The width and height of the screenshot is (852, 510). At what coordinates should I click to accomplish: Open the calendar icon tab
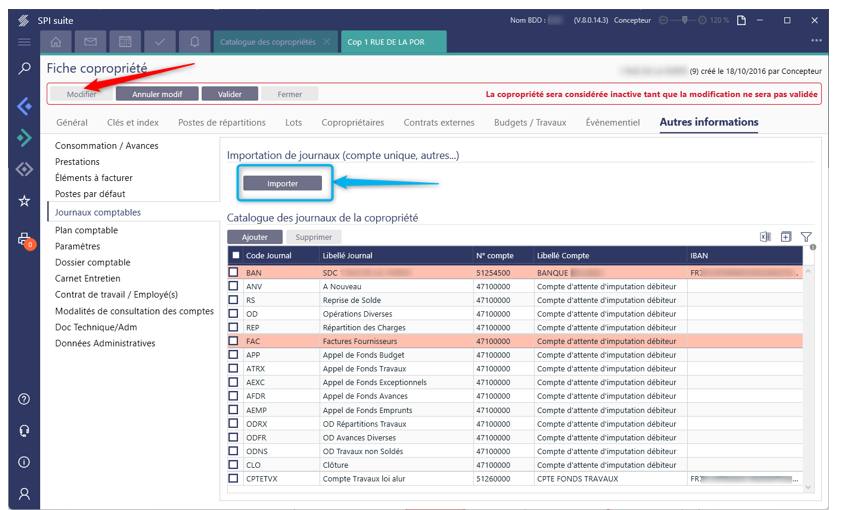(x=125, y=42)
